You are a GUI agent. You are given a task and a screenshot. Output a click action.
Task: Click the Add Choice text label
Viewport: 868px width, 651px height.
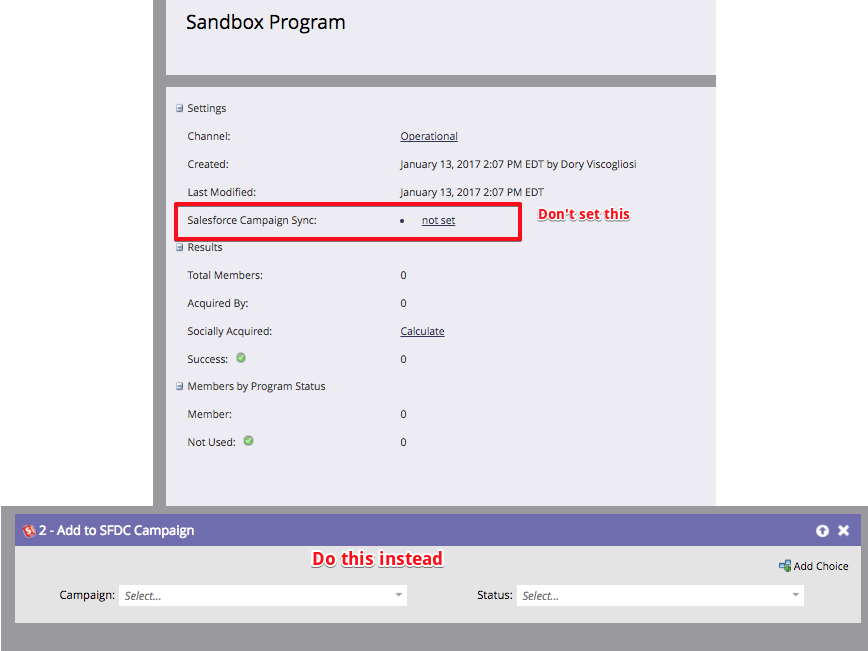(x=821, y=566)
